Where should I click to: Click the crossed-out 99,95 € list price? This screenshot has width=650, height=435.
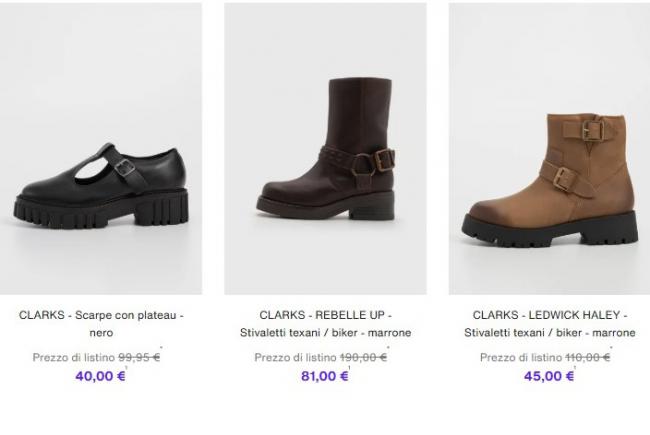pos(139,357)
